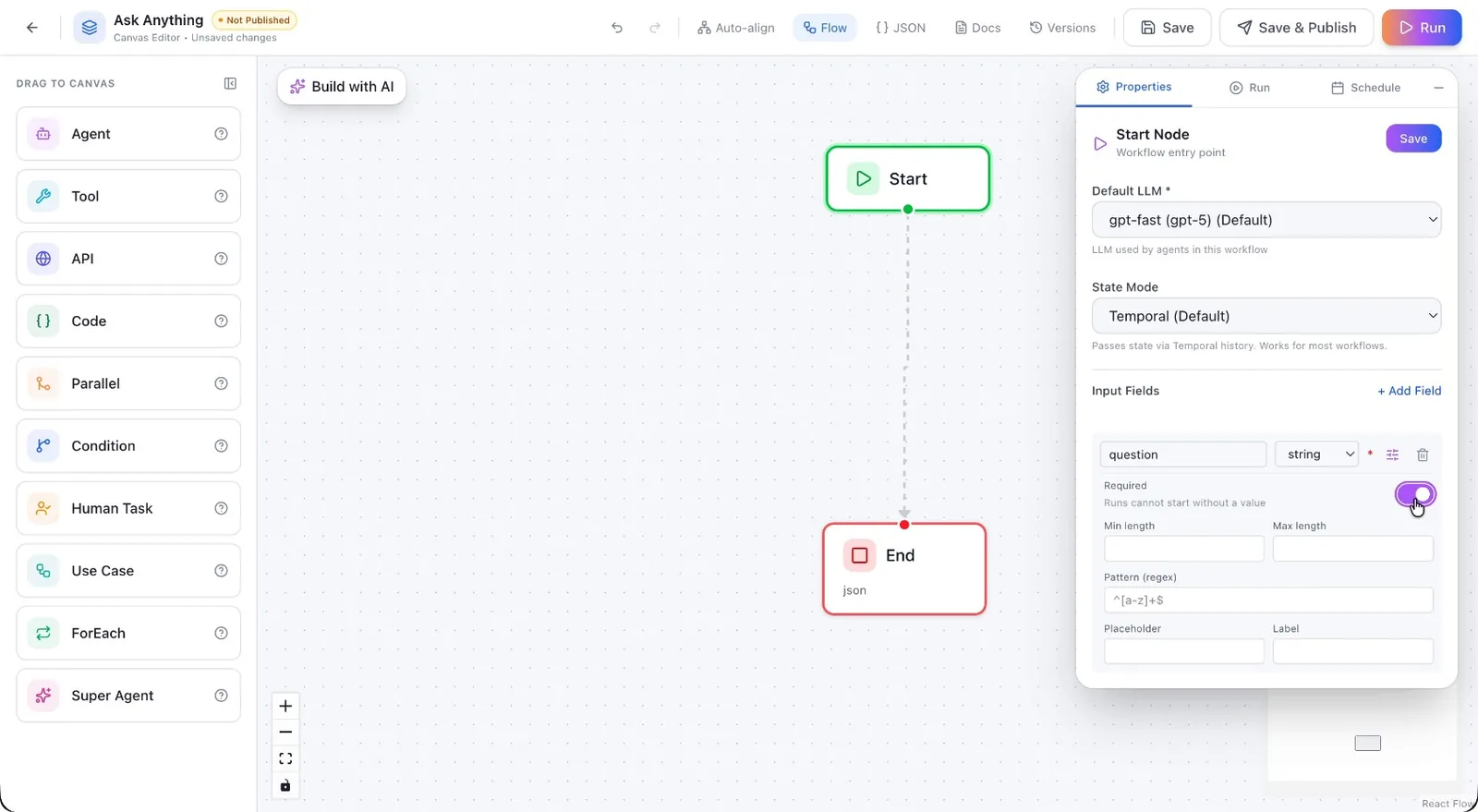Image resolution: width=1478 pixels, height=812 pixels.
Task: Select the Flow view
Action: [825, 28]
